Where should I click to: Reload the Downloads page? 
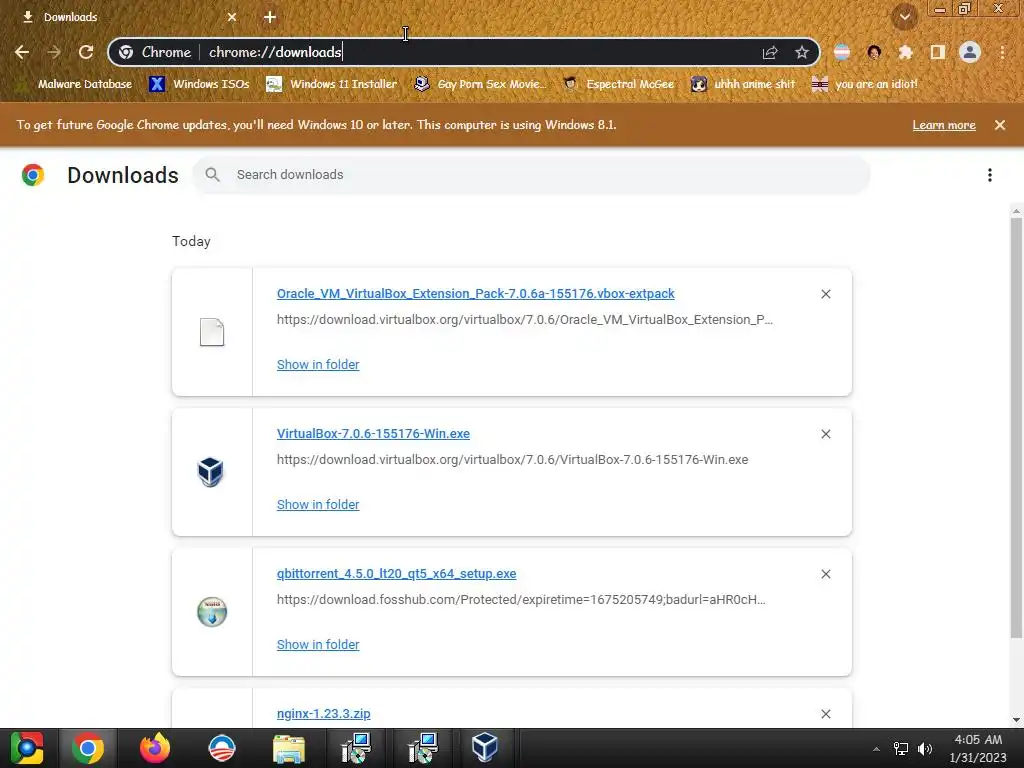[x=86, y=52]
